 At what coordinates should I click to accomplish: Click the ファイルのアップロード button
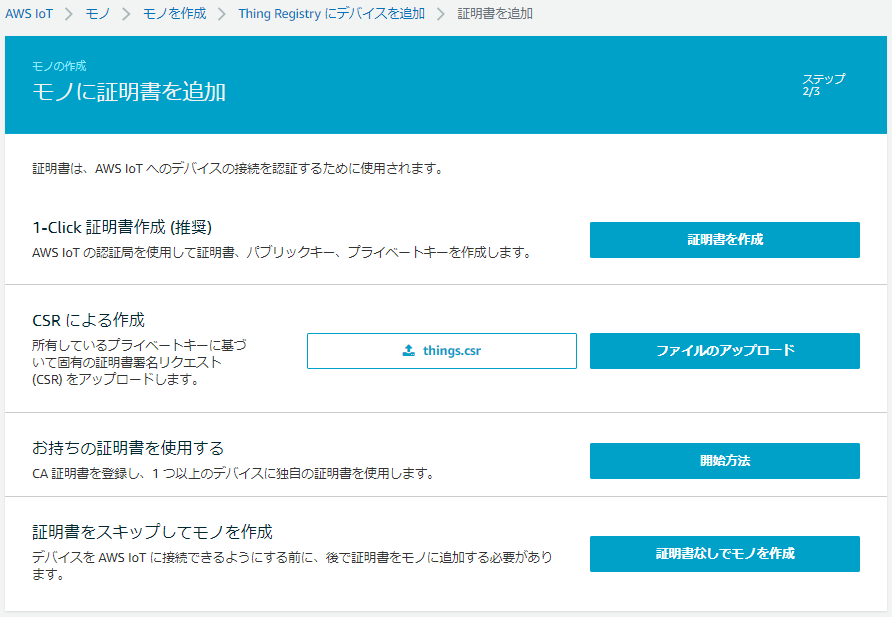coord(724,351)
